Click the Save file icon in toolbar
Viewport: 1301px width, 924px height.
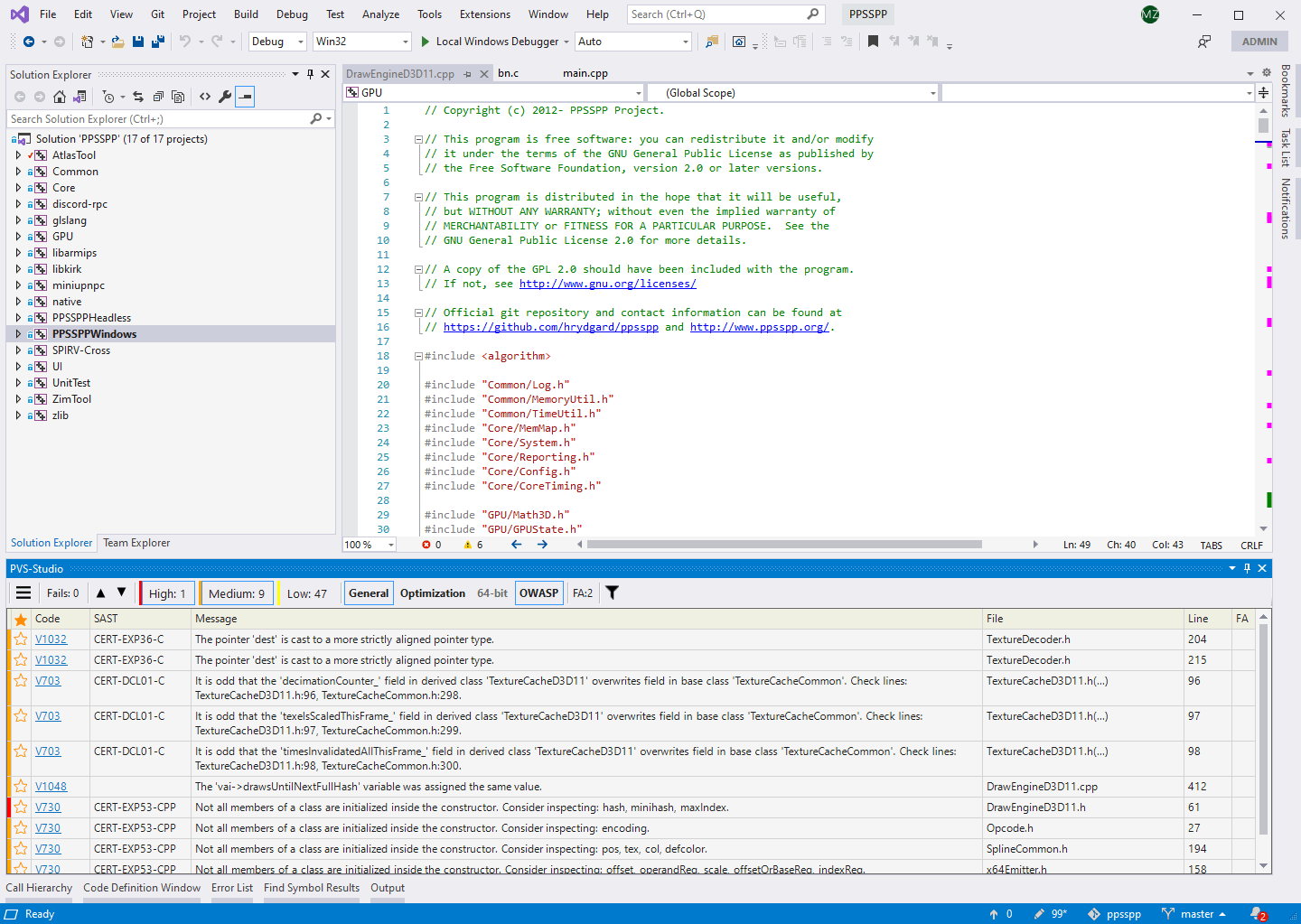(138, 42)
